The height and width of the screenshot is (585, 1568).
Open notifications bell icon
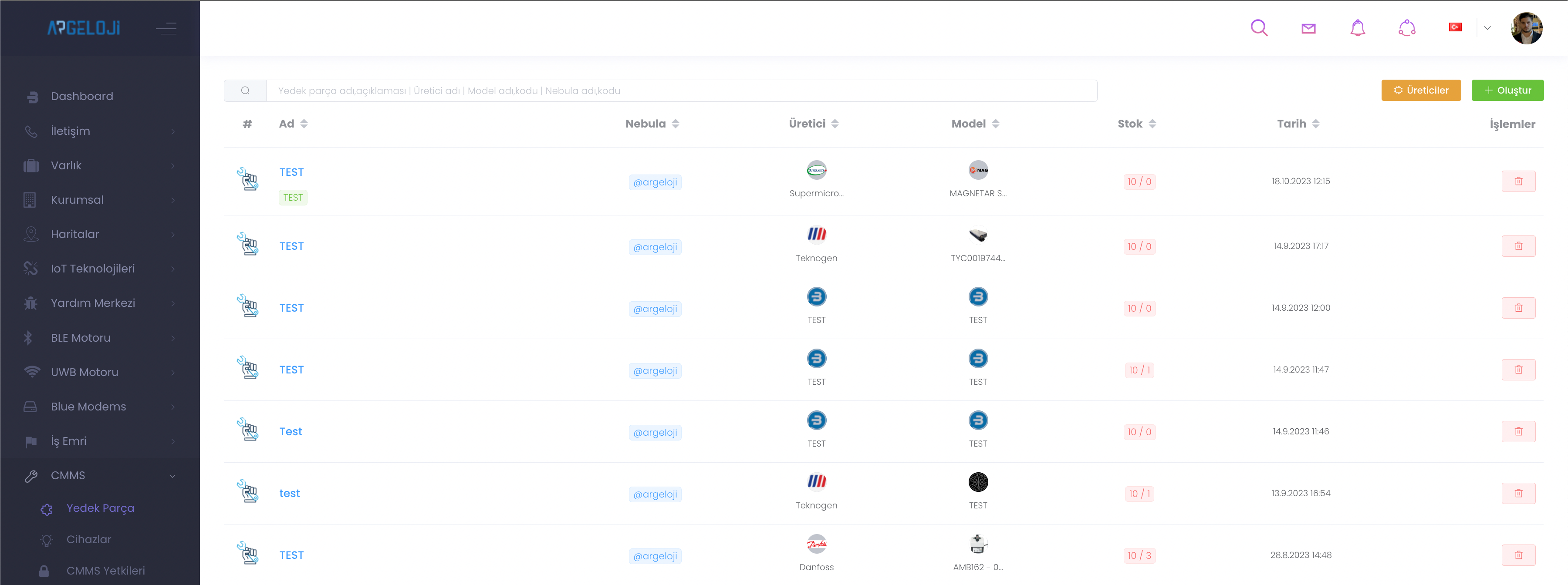click(x=1357, y=28)
